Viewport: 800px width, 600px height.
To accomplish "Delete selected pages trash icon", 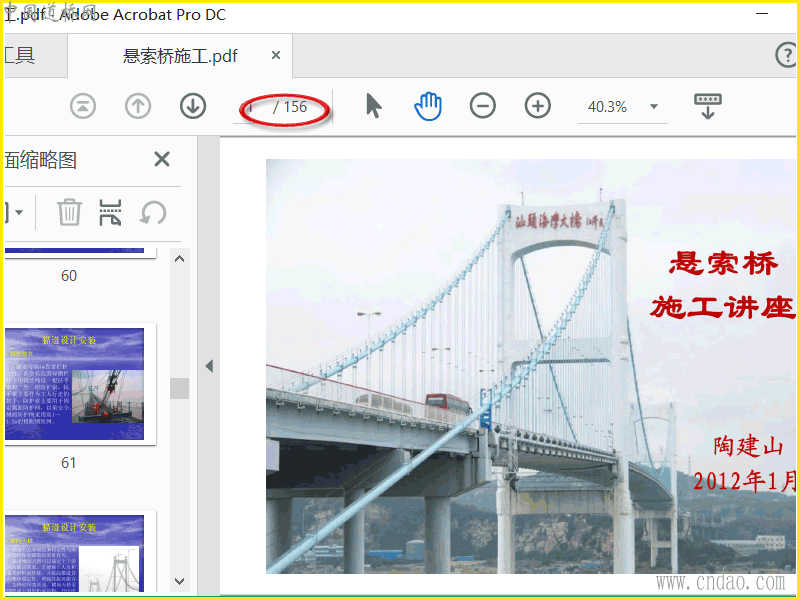I will 69,212.
